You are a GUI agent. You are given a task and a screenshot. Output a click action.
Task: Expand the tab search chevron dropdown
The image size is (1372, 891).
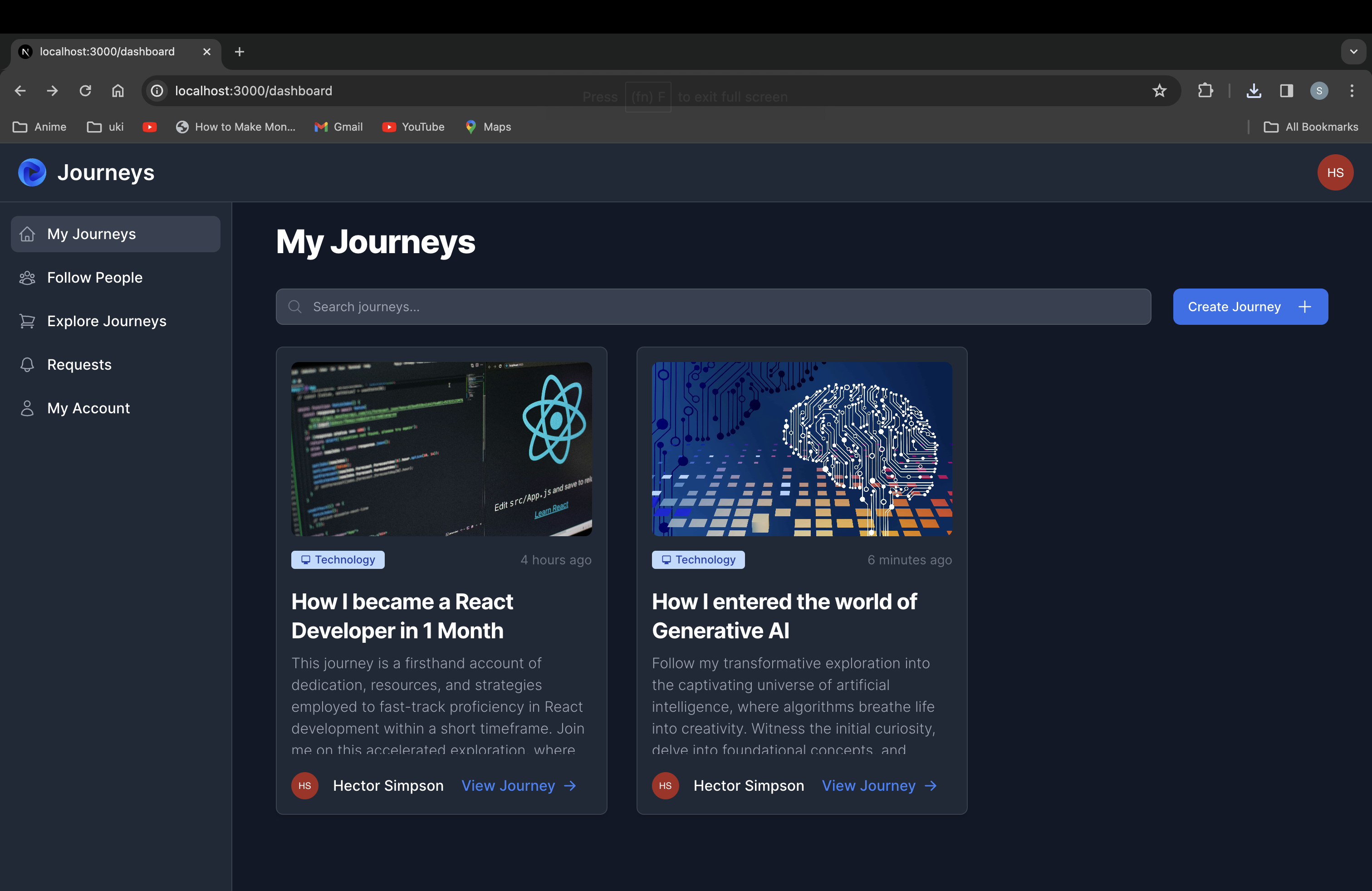1353,52
